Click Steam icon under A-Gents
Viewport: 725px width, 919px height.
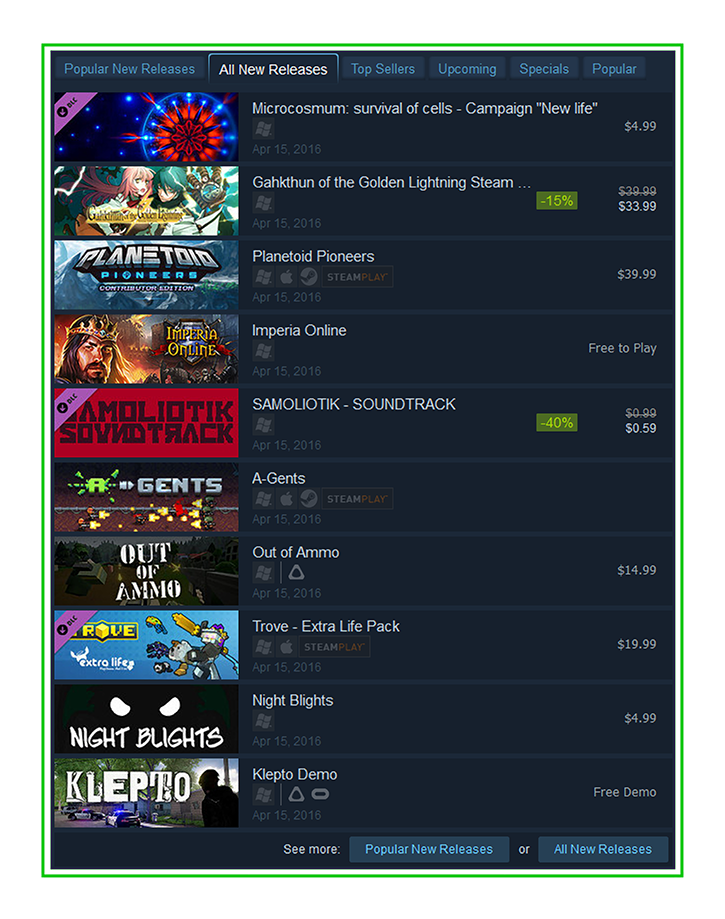(308, 499)
